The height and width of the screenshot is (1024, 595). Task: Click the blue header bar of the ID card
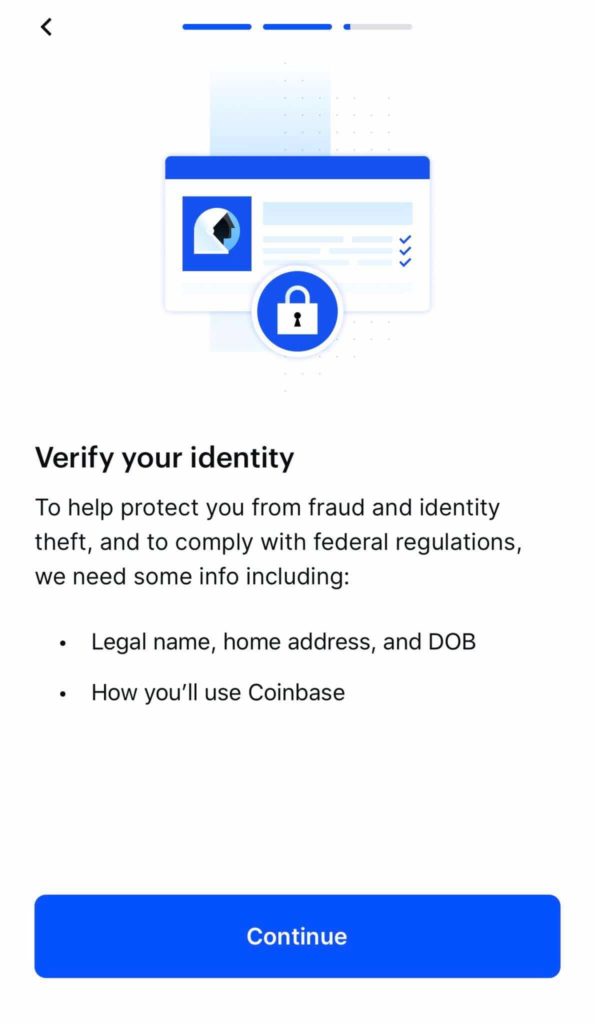click(x=297, y=167)
